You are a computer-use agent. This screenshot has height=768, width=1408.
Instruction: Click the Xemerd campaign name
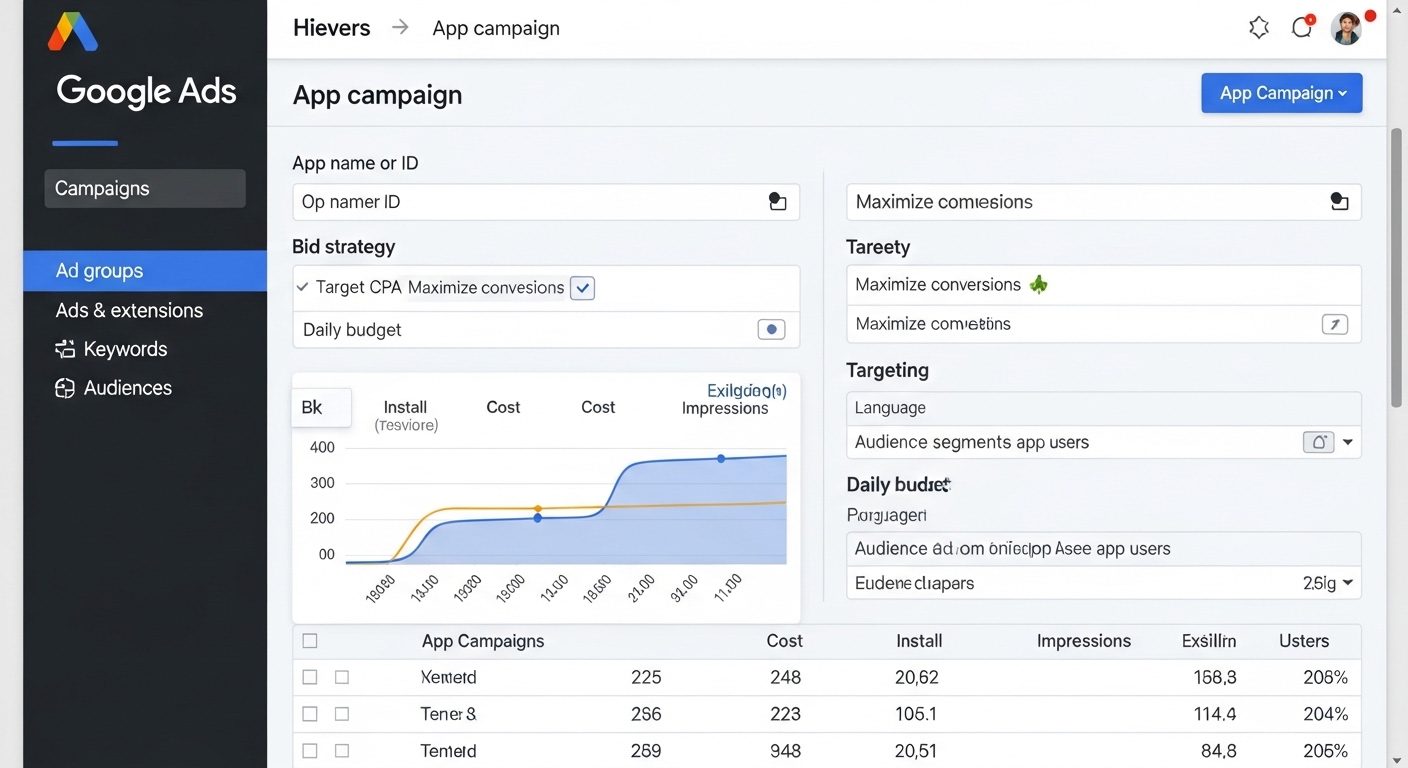pos(449,677)
